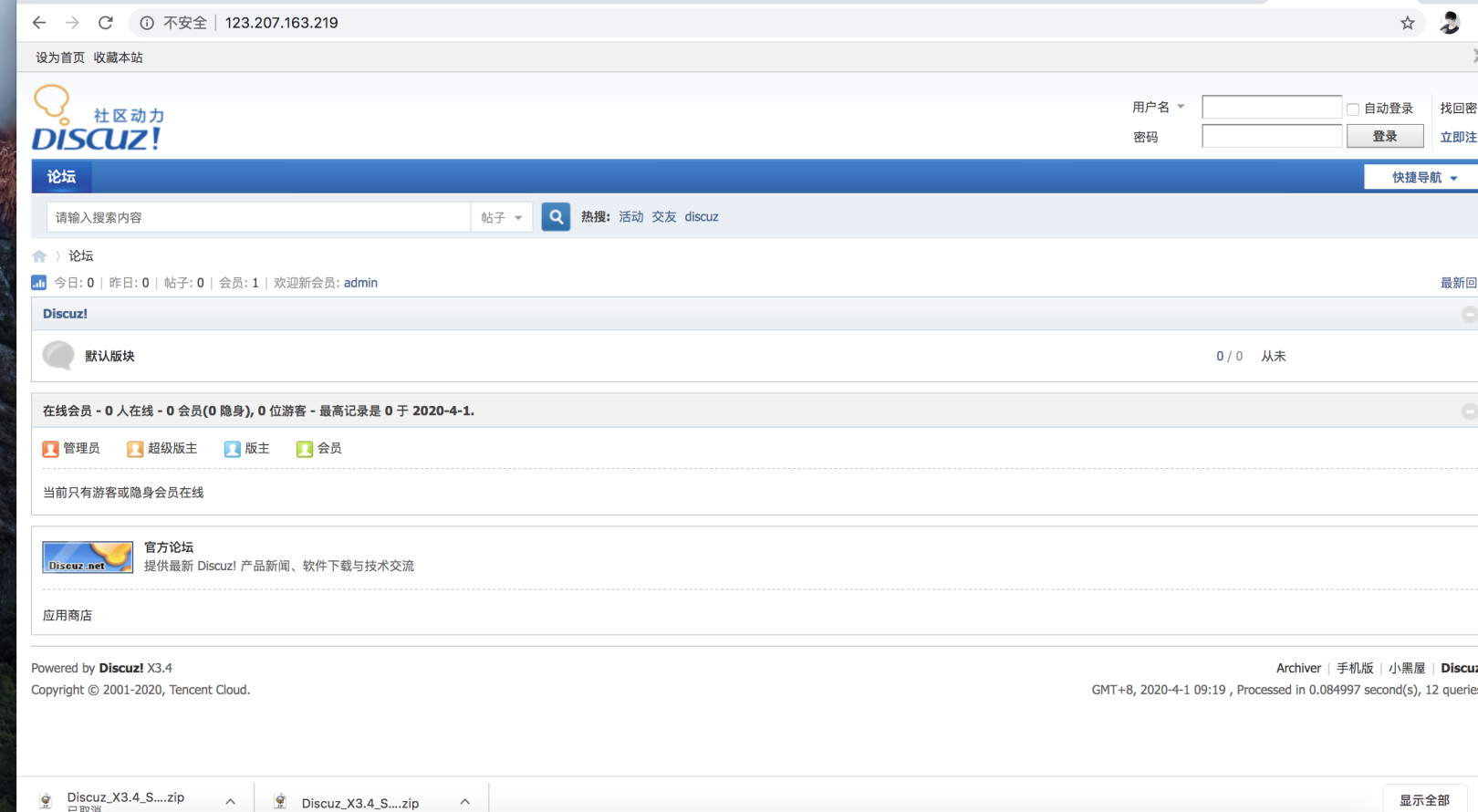Focus the forum search input box

point(259,217)
